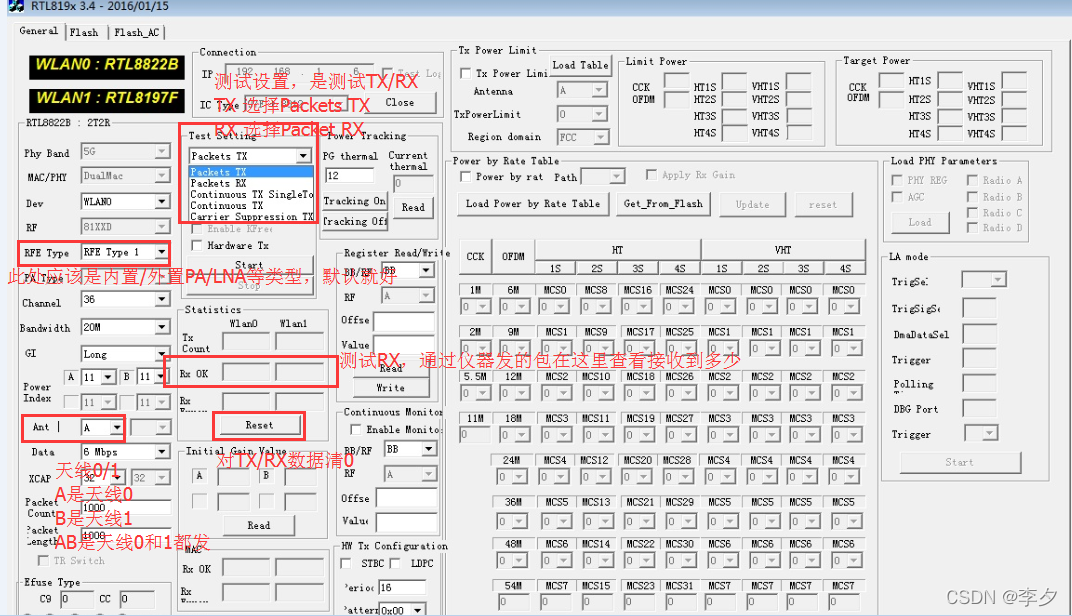Open the Data 6 Mbps dropdown

tap(161, 452)
